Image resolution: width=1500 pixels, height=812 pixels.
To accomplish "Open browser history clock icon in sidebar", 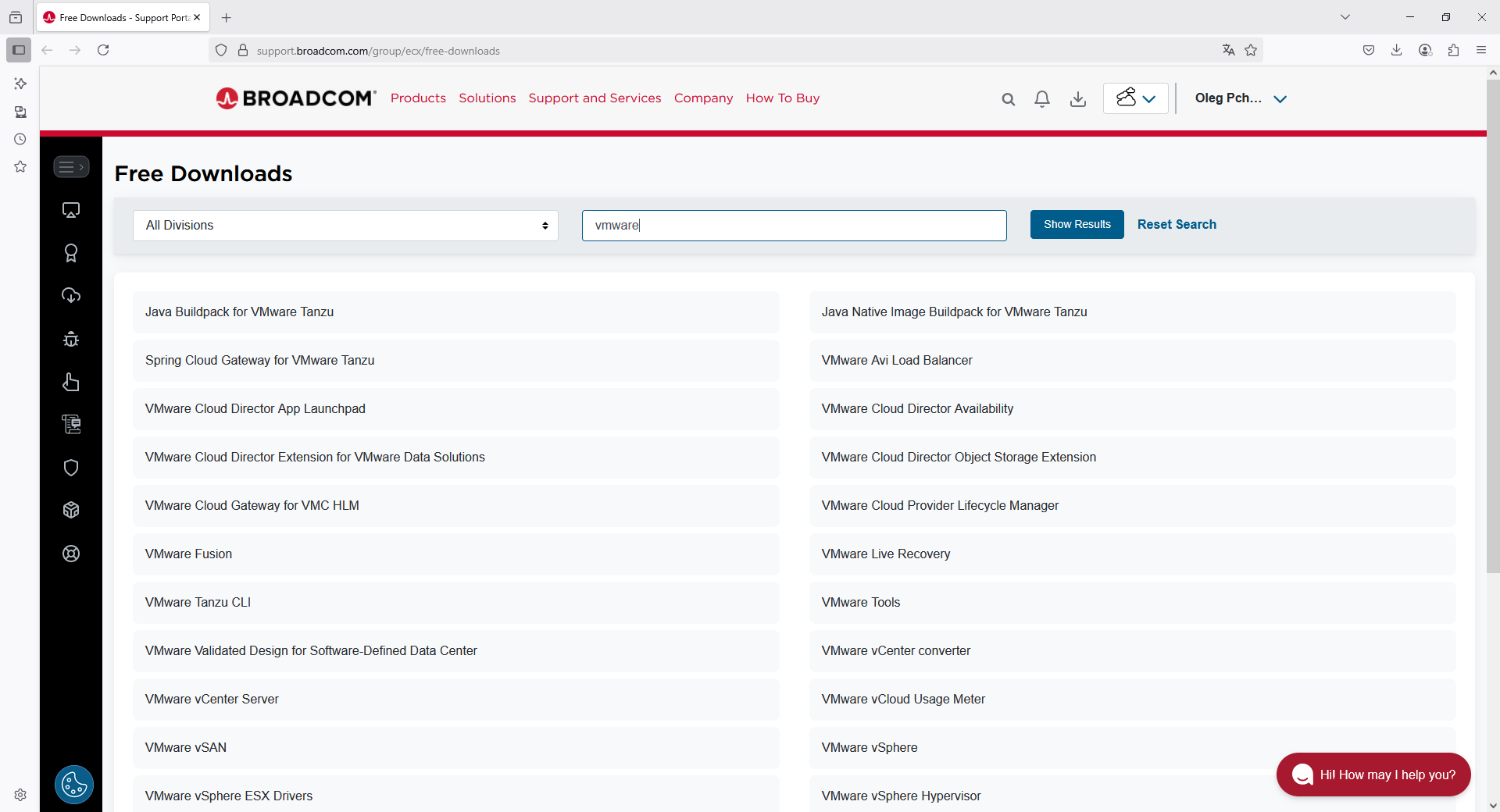I will pos(20,139).
